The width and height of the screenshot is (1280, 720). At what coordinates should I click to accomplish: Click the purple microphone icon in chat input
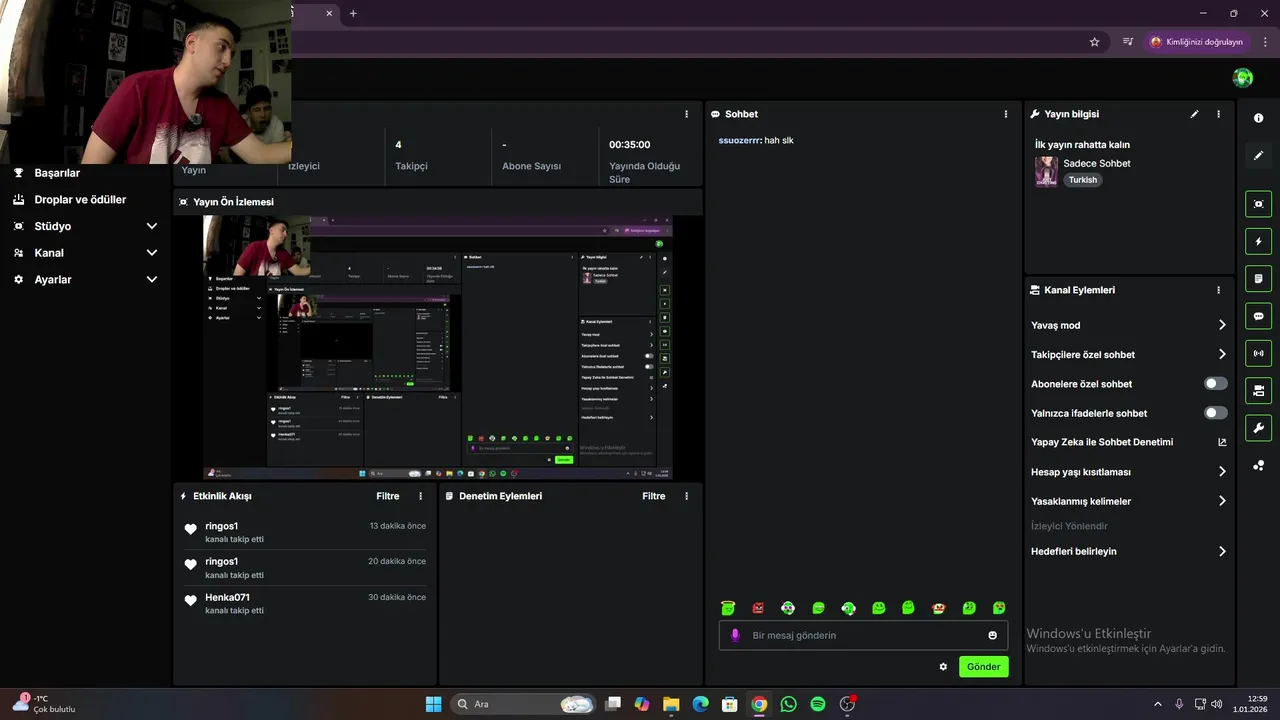pyautogui.click(x=735, y=635)
